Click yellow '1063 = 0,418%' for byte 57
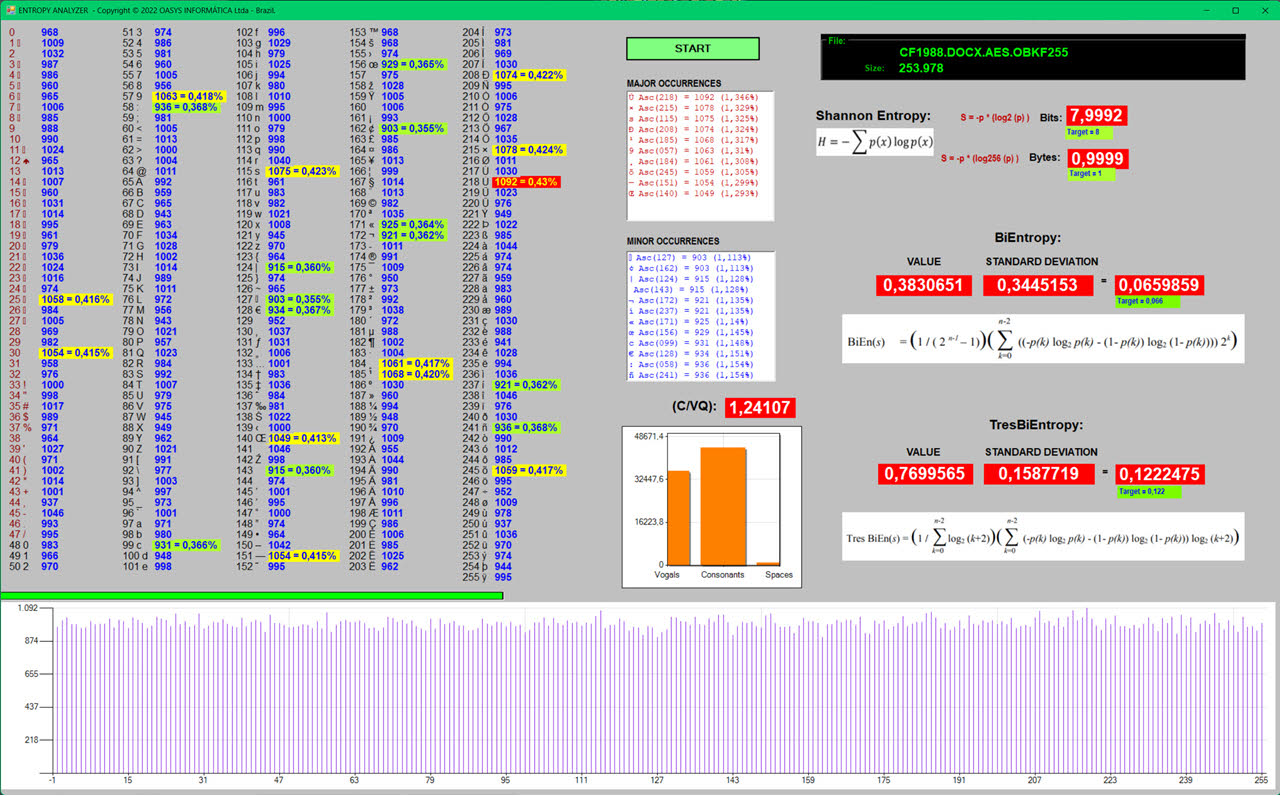Viewport: 1280px width, 796px height. 188,96
